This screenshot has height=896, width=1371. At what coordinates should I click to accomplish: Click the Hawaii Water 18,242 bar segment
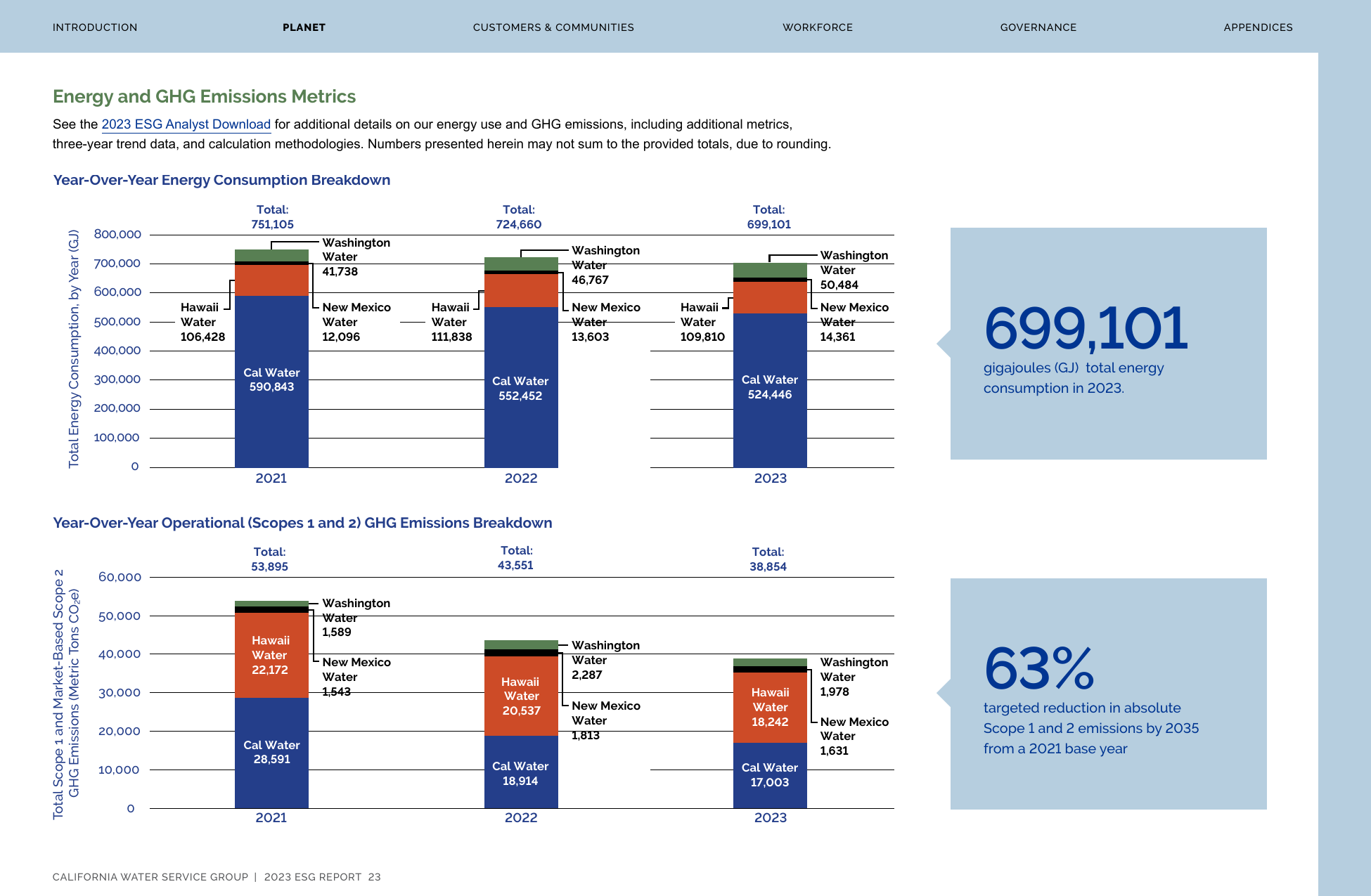[770, 708]
